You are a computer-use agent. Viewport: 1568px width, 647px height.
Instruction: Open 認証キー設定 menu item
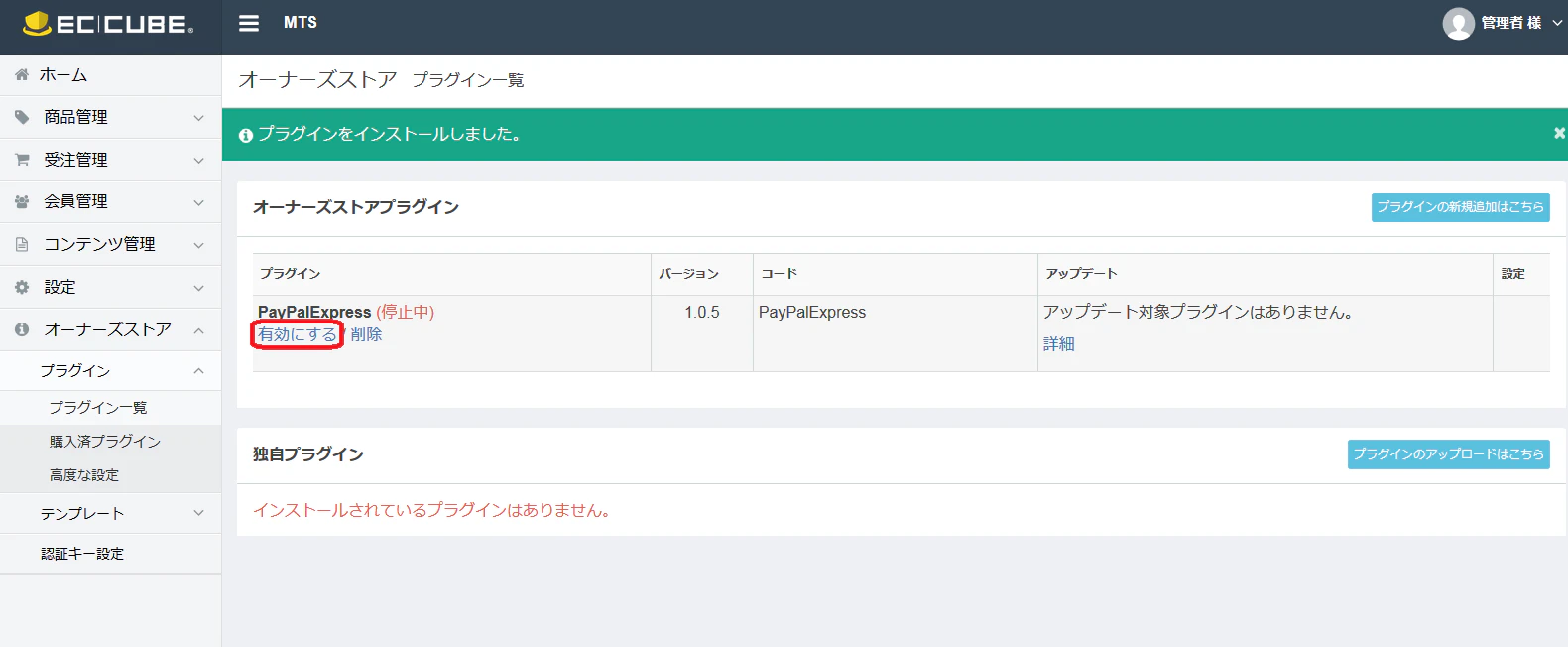[82, 554]
